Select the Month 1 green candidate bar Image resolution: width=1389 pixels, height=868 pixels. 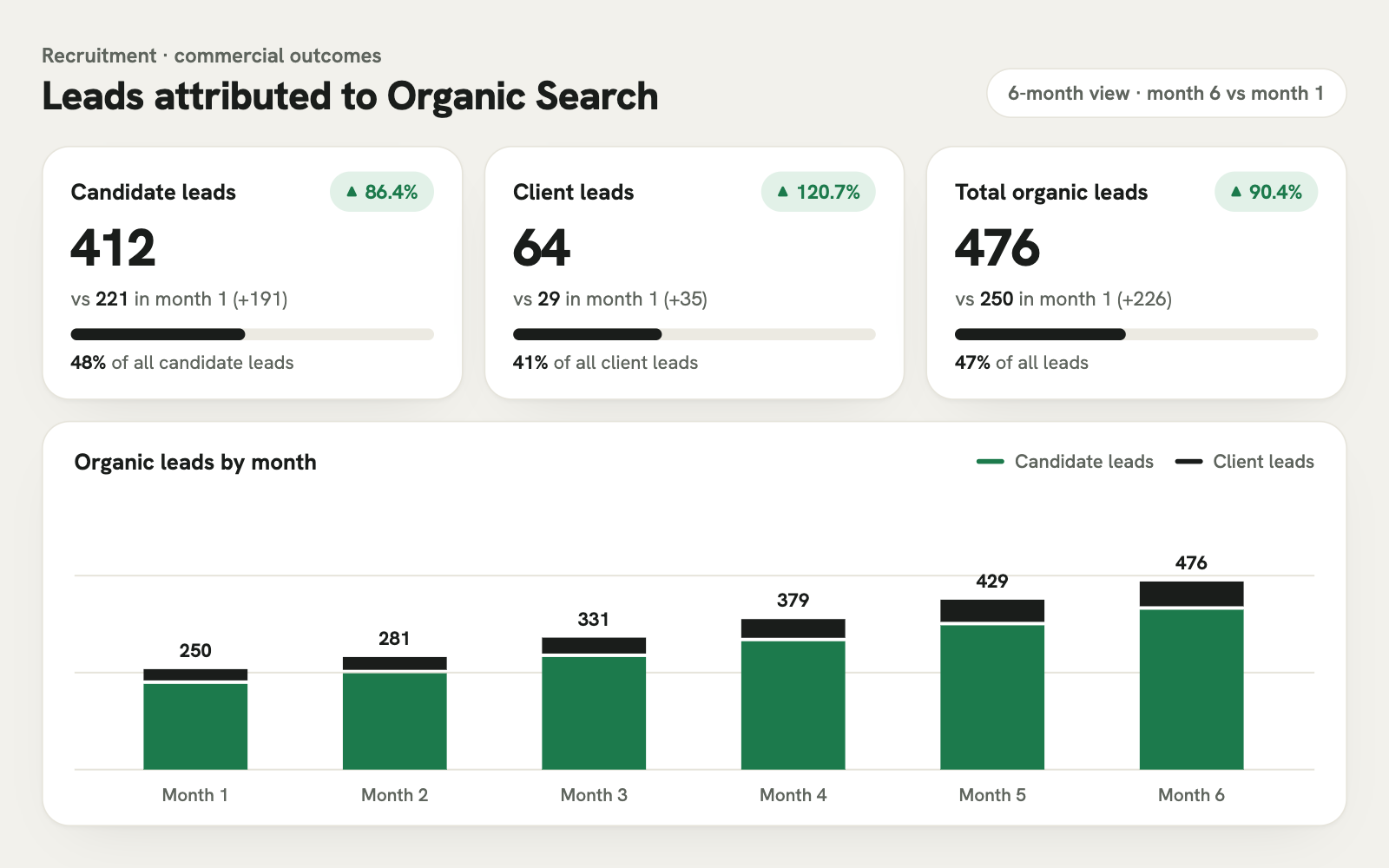[x=195, y=727]
